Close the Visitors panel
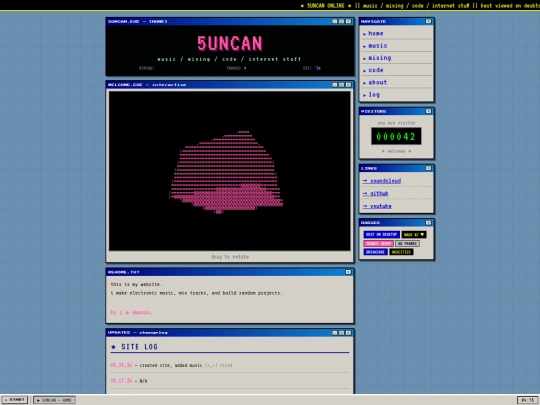Viewport: 540px width, 405px height. click(428, 111)
